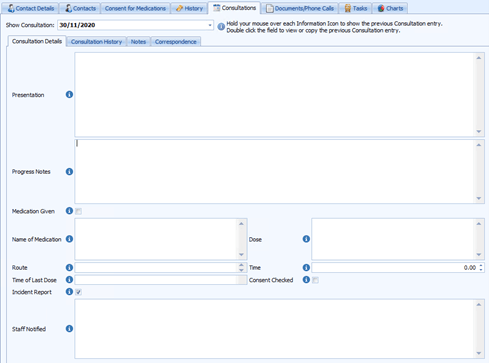
Task: Click the Staff Notified information icon
Action: coord(69,329)
